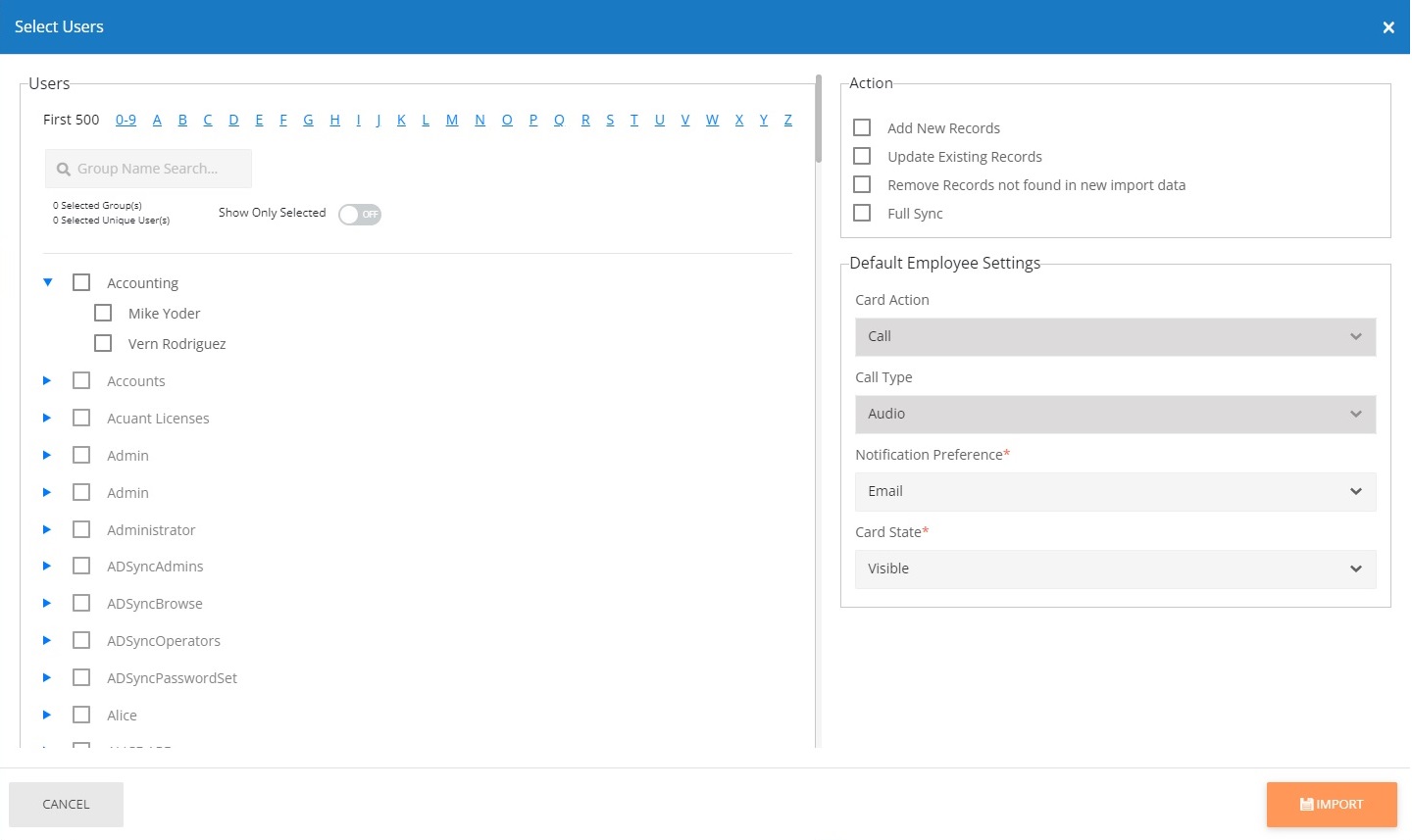
Task: Toggle Show Only Selected switch
Action: pyautogui.click(x=359, y=215)
